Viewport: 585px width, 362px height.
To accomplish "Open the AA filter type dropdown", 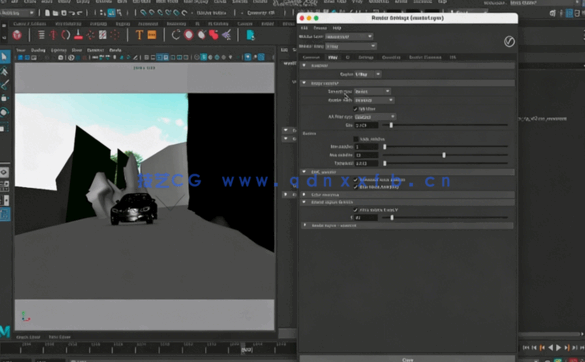I will pyautogui.click(x=375, y=117).
